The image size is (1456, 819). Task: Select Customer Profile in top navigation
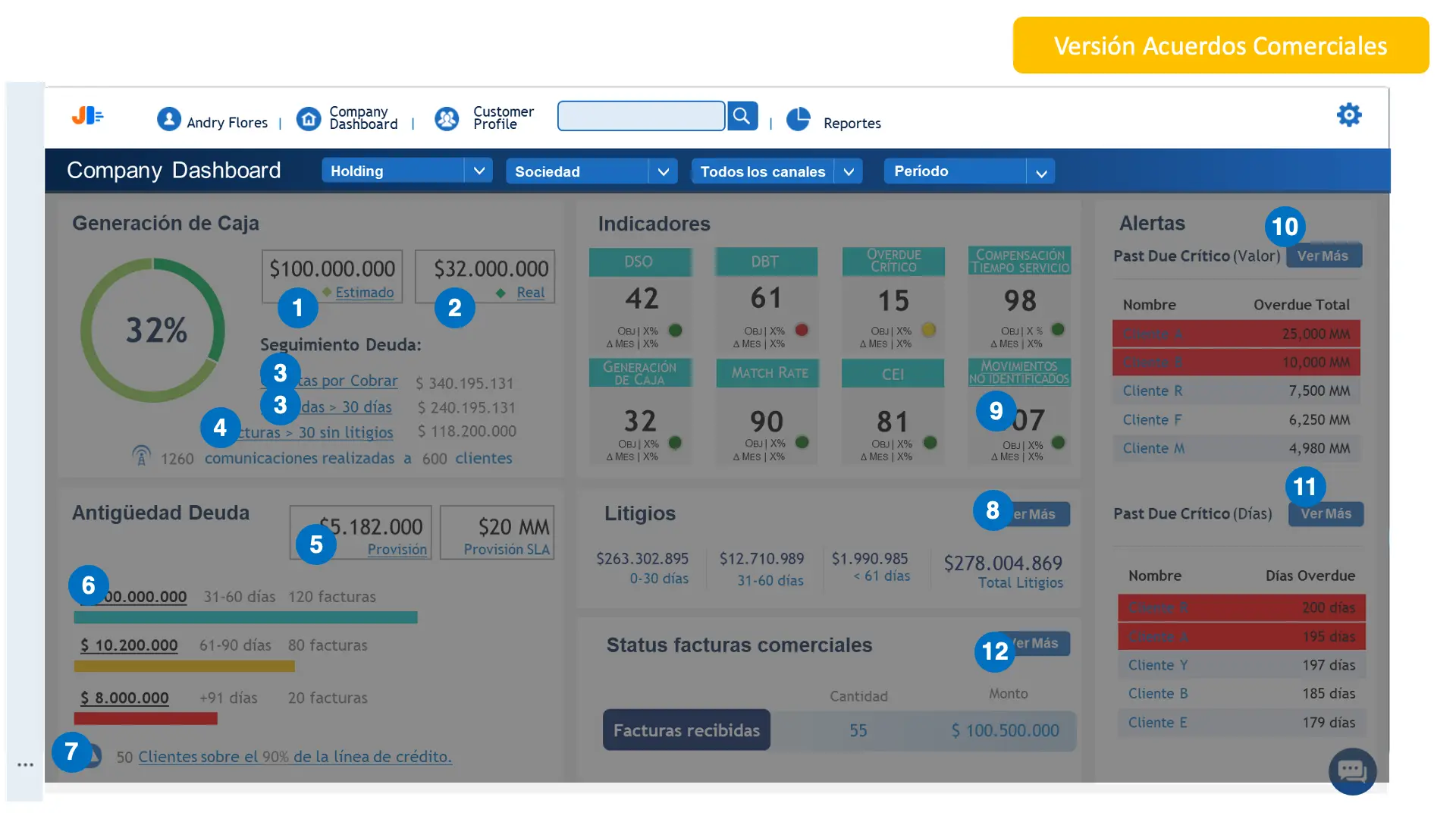503,118
